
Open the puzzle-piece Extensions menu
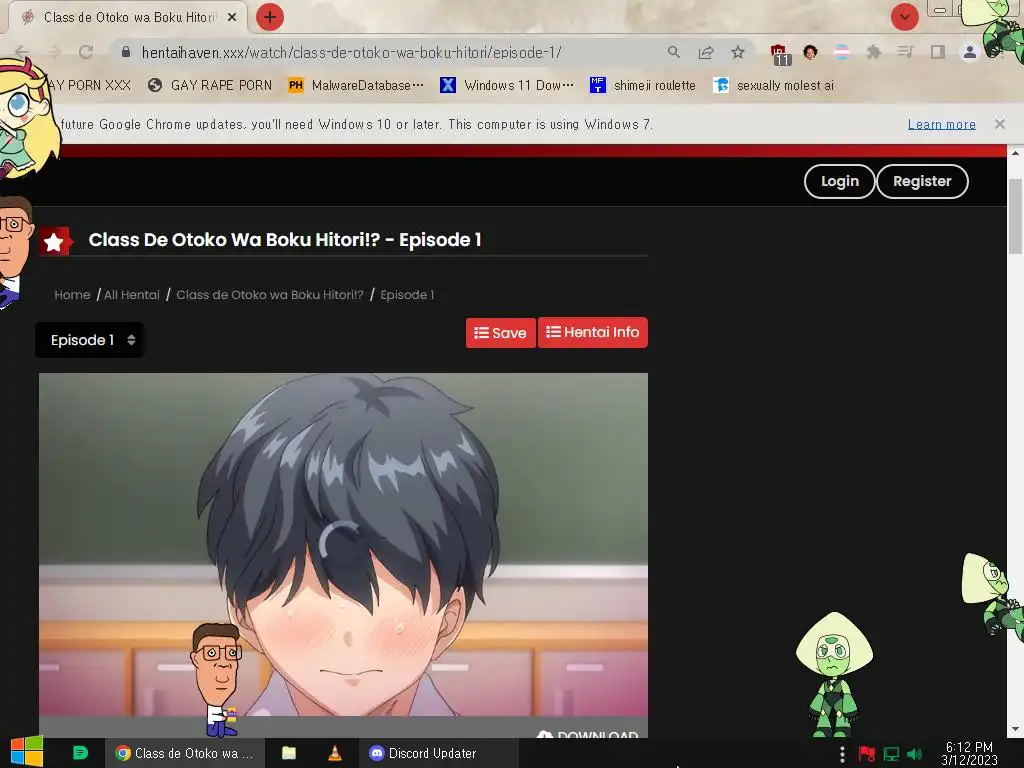point(874,52)
